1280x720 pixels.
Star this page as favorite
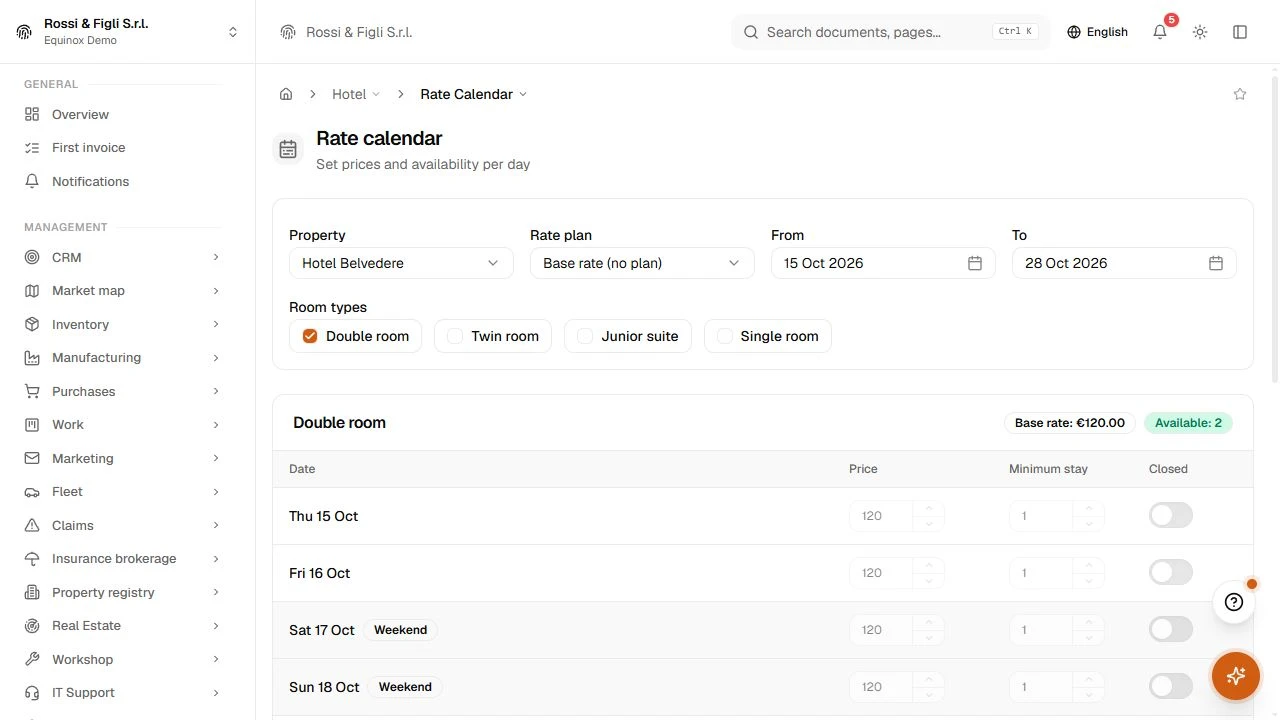point(1240,94)
